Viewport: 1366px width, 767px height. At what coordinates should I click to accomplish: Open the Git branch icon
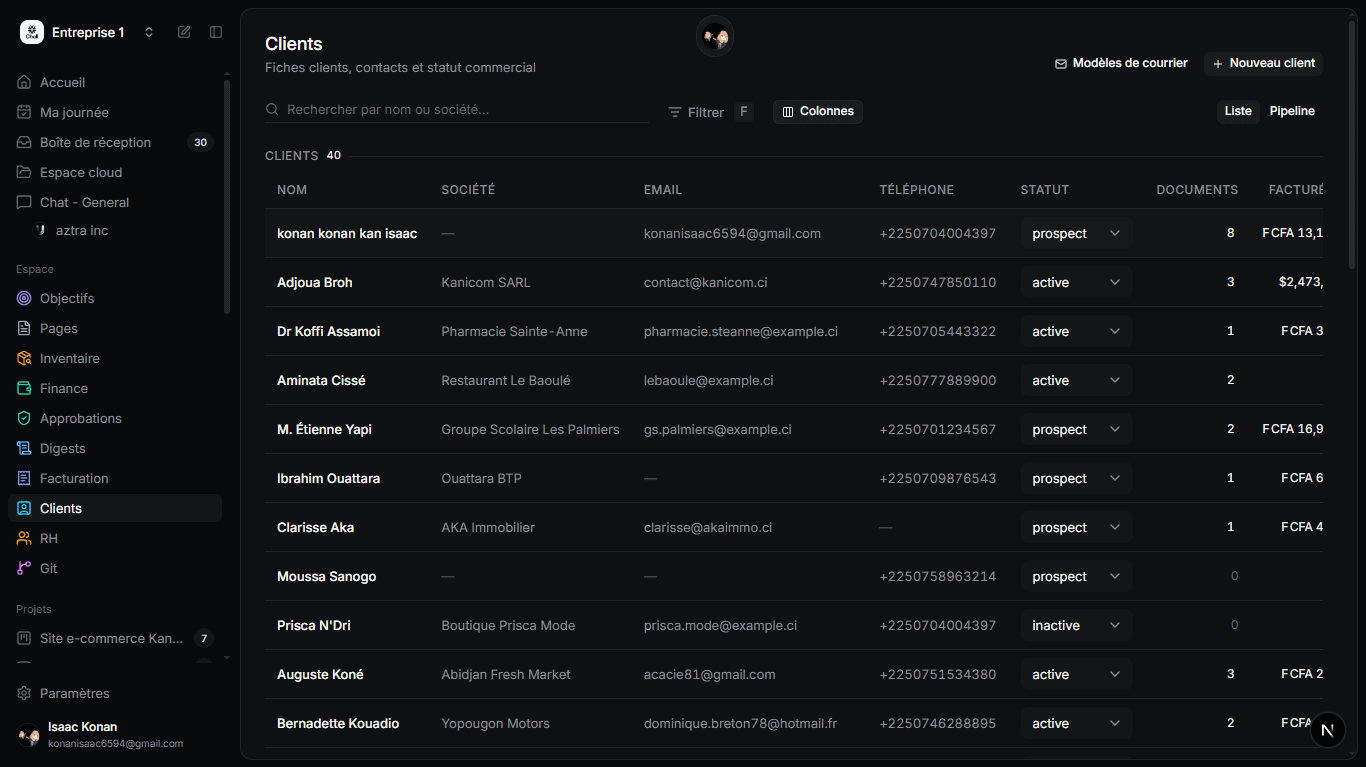point(24,568)
